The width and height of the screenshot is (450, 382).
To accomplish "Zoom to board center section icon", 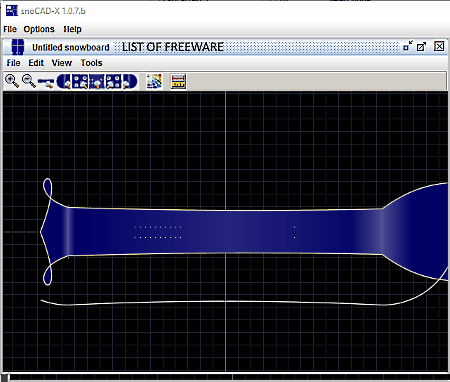I will (97, 82).
